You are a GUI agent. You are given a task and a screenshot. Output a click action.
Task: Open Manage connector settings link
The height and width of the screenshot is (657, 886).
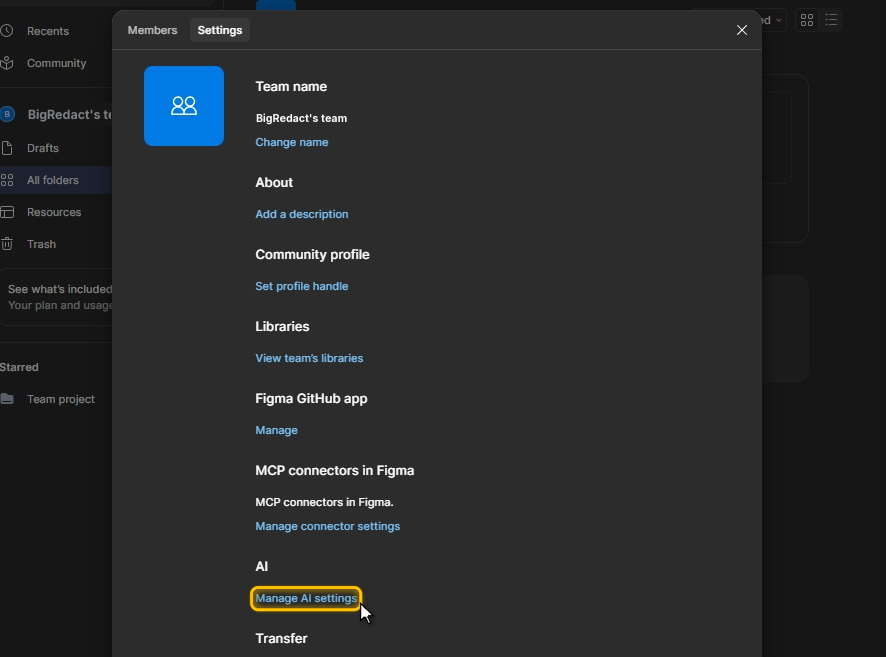[x=328, y=526]
